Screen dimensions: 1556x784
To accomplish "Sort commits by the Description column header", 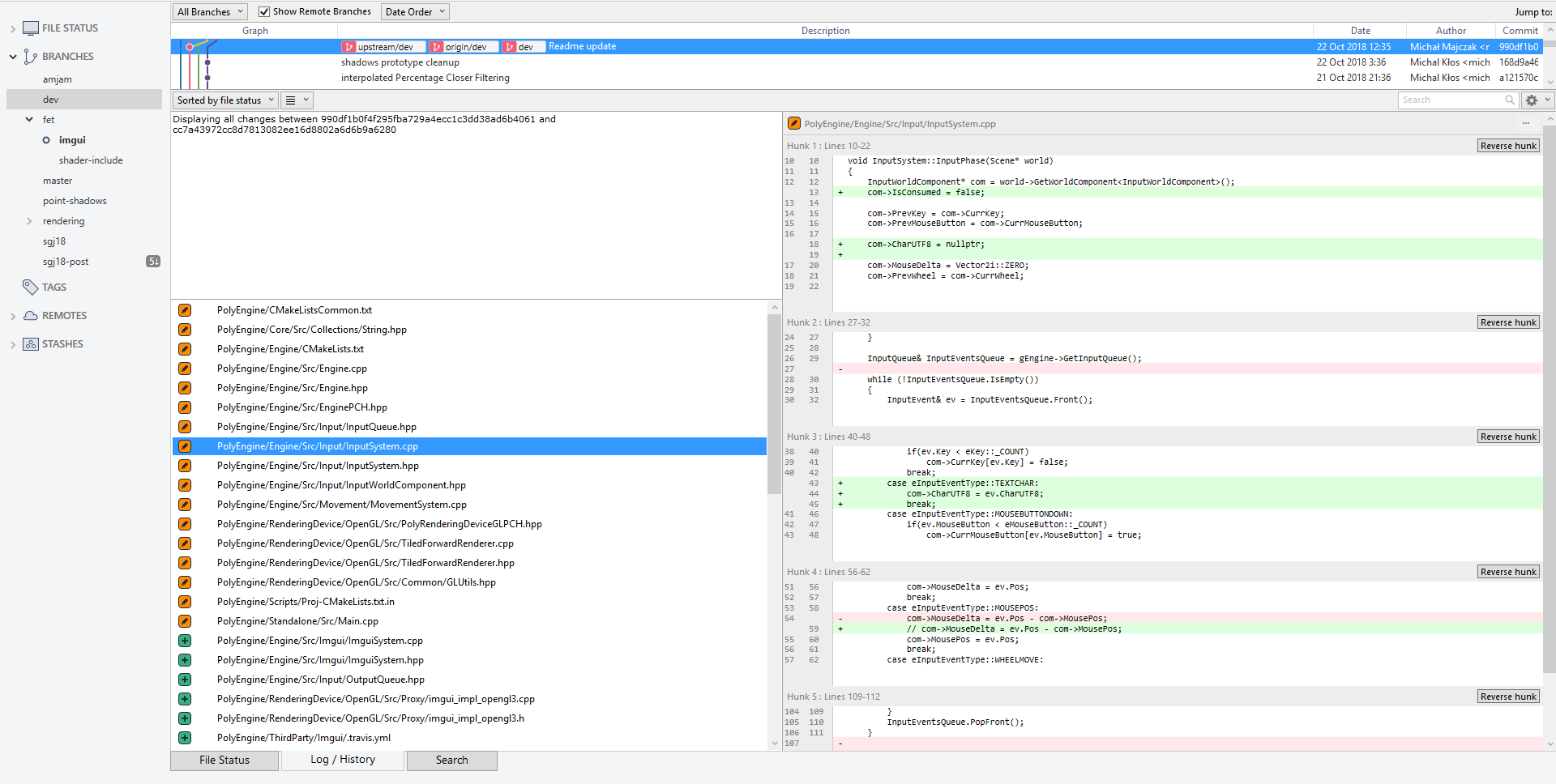I will point(825,31).
